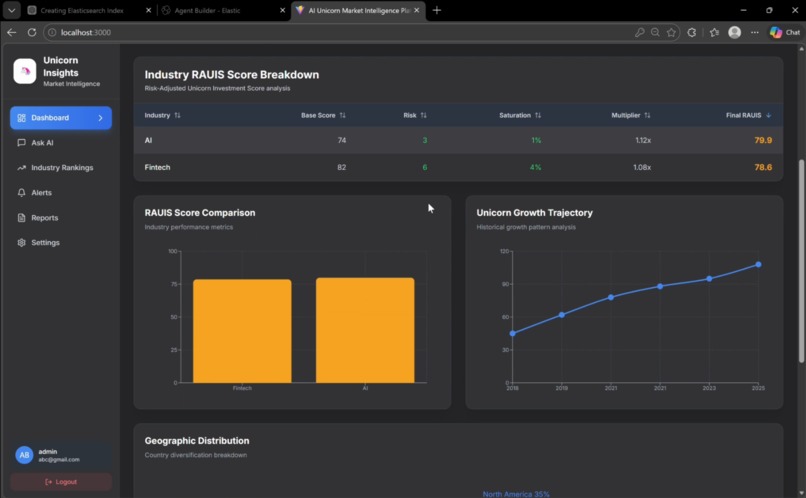The width and height of the screenshot is (806, 498).
Task: Add this page to favorites star
Action: 671,32
